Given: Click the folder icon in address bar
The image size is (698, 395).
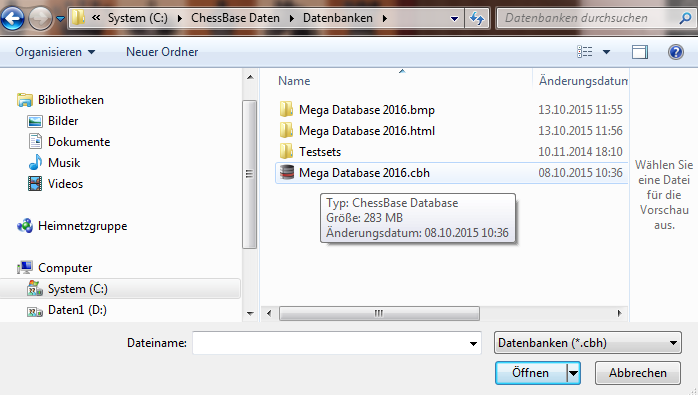Looking at the screenshot, I should [78, 18].
